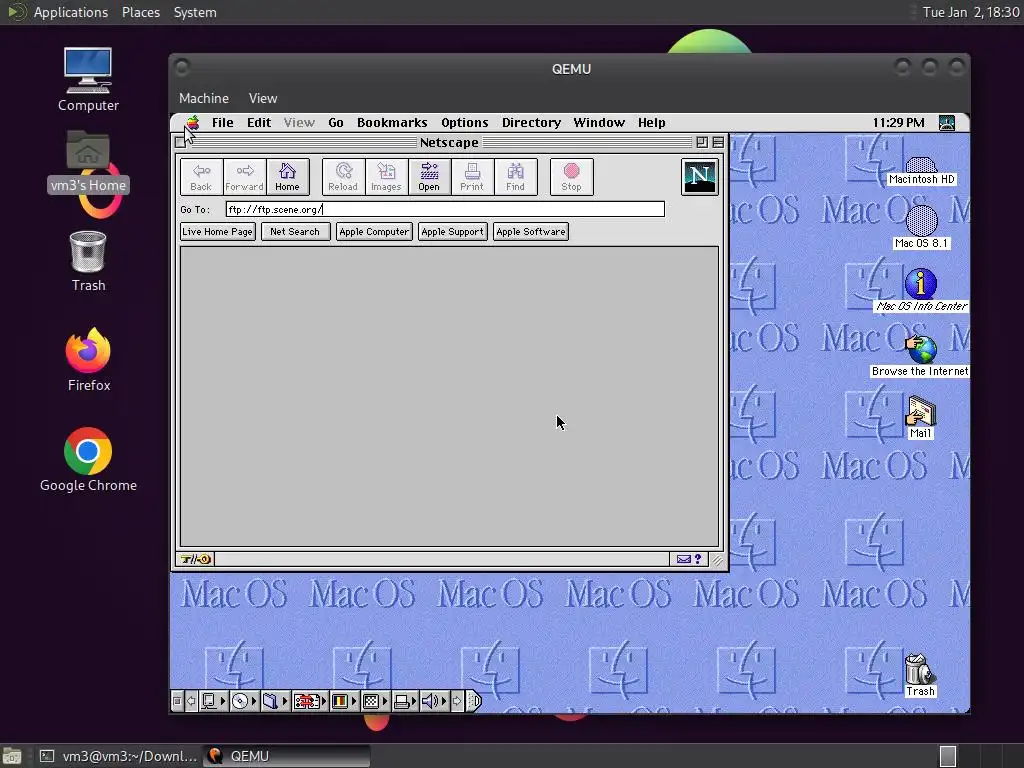Click the application switcher icon by the clock
This screenshot has height=768, width=1024.
[x=946, y=123]
